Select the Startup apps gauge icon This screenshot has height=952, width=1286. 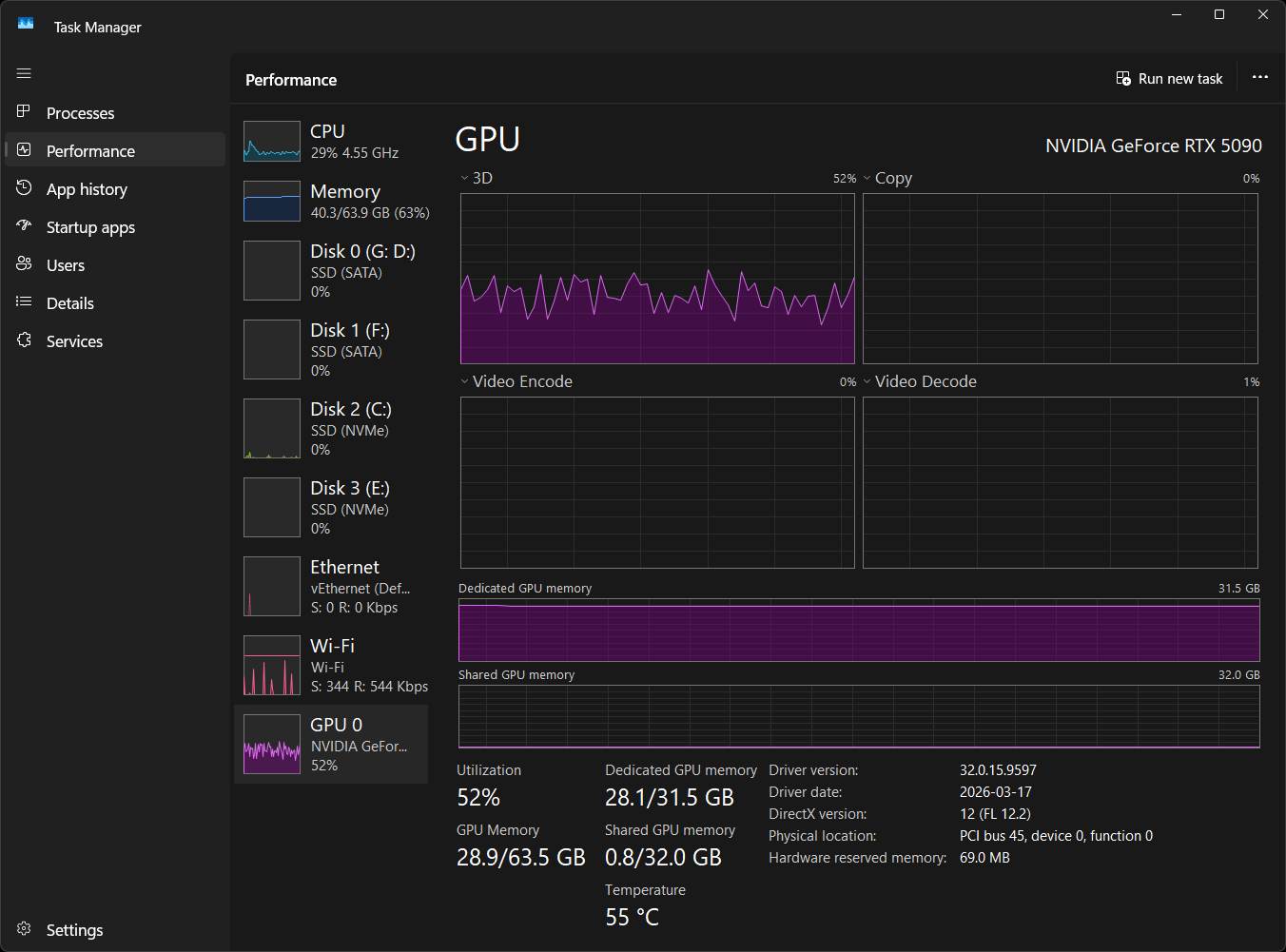(25, 226)
